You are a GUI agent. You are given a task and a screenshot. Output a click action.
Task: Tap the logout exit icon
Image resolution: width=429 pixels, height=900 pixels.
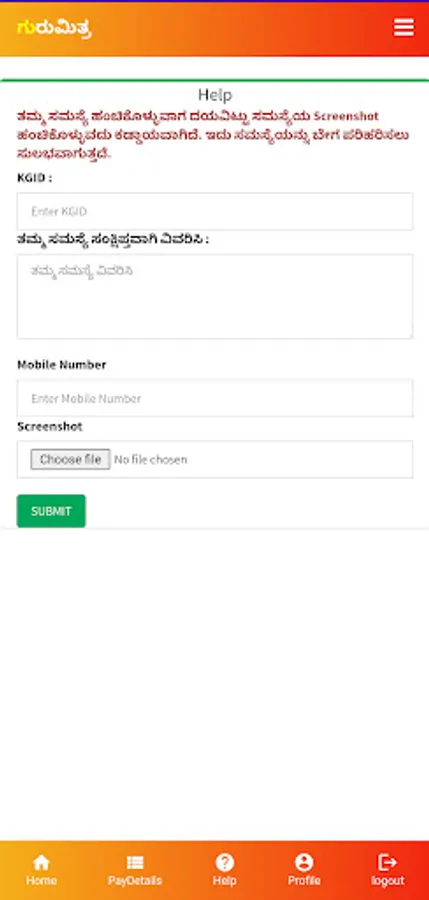click(x=387, y=862)
